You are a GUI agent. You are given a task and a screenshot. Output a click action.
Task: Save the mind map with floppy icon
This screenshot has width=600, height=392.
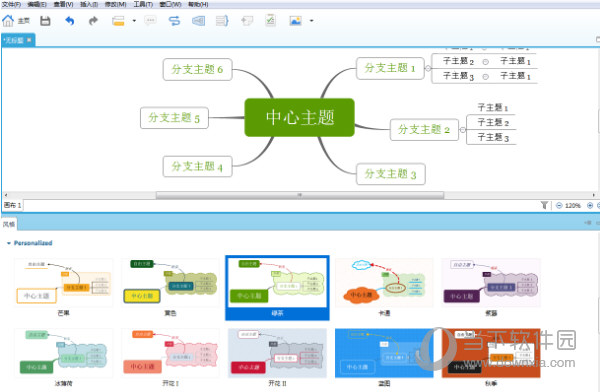pos(45,21)
